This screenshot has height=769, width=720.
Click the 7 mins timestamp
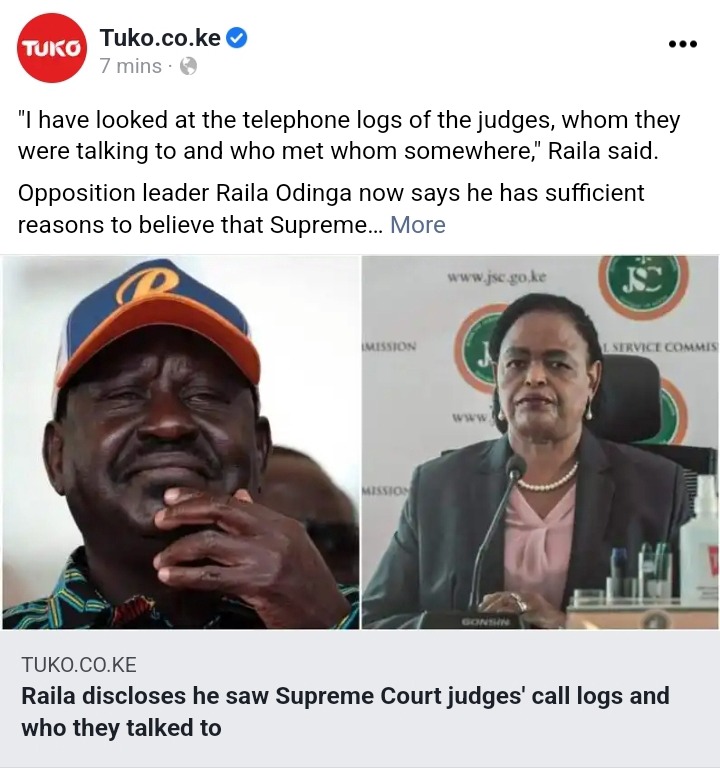point(130,66)
